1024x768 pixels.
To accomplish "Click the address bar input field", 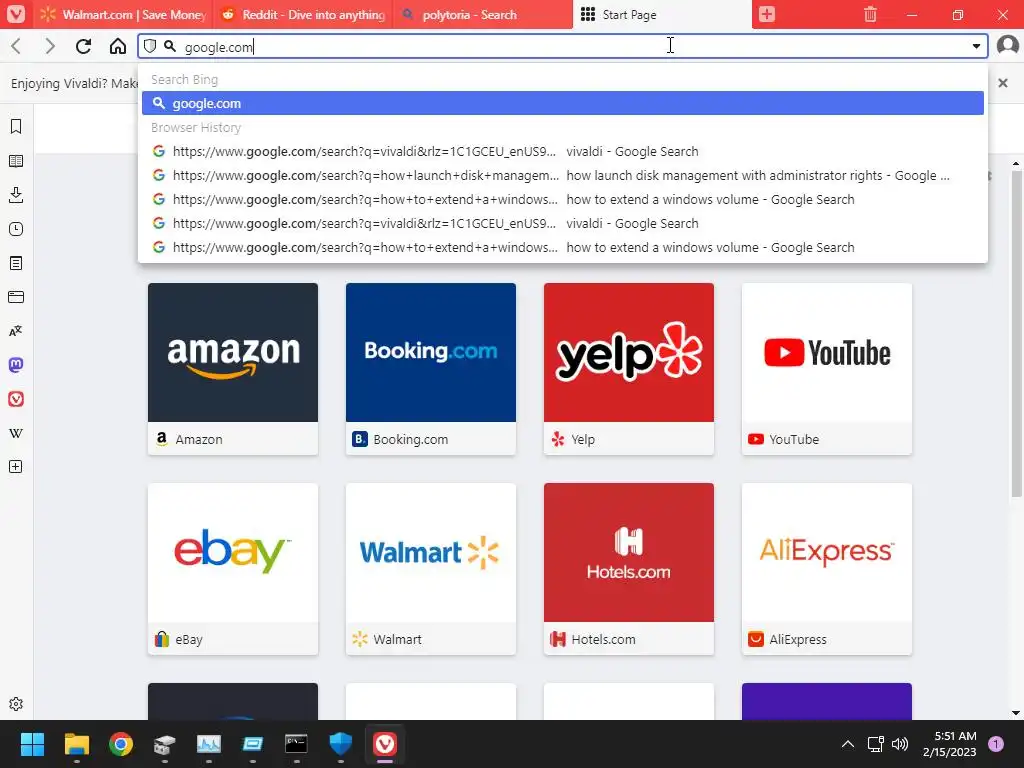I will (x=562, y=46).
